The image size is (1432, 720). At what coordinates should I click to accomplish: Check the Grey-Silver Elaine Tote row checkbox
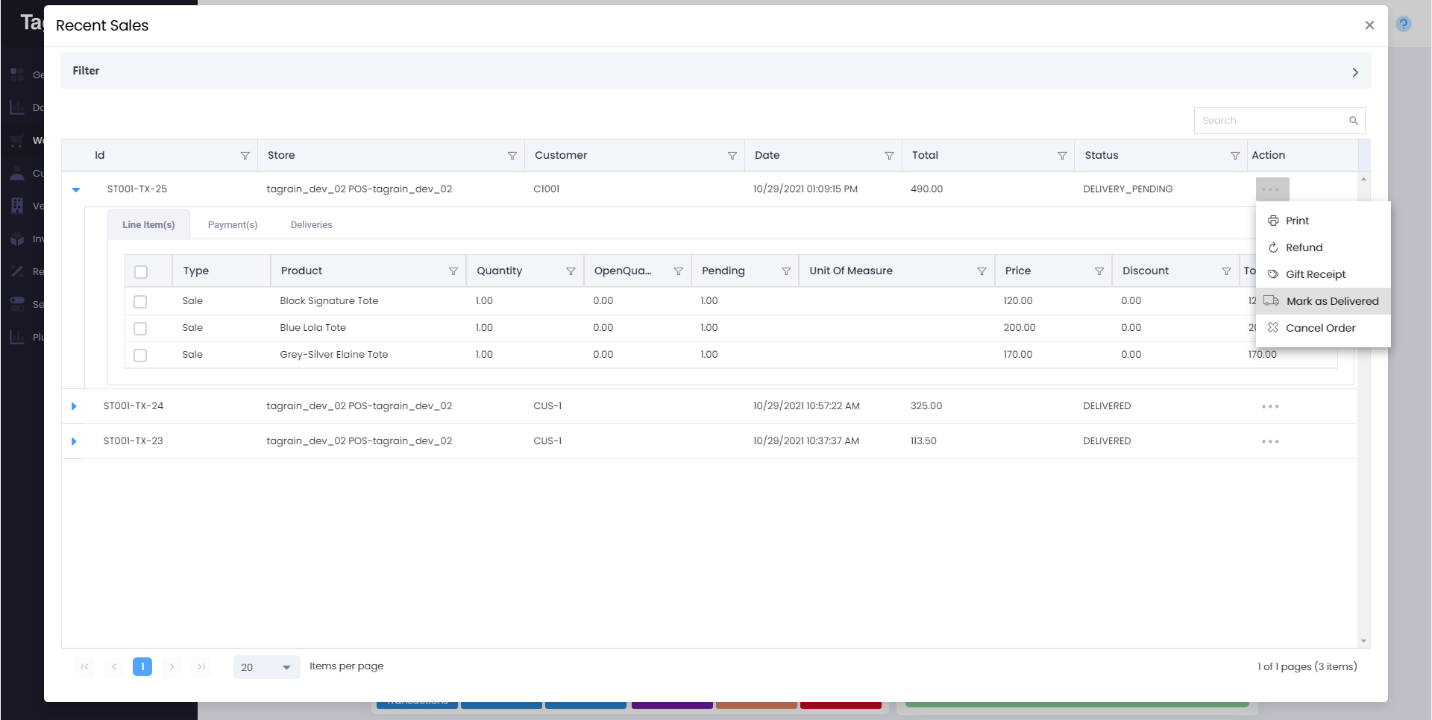(x=140, y=354)
